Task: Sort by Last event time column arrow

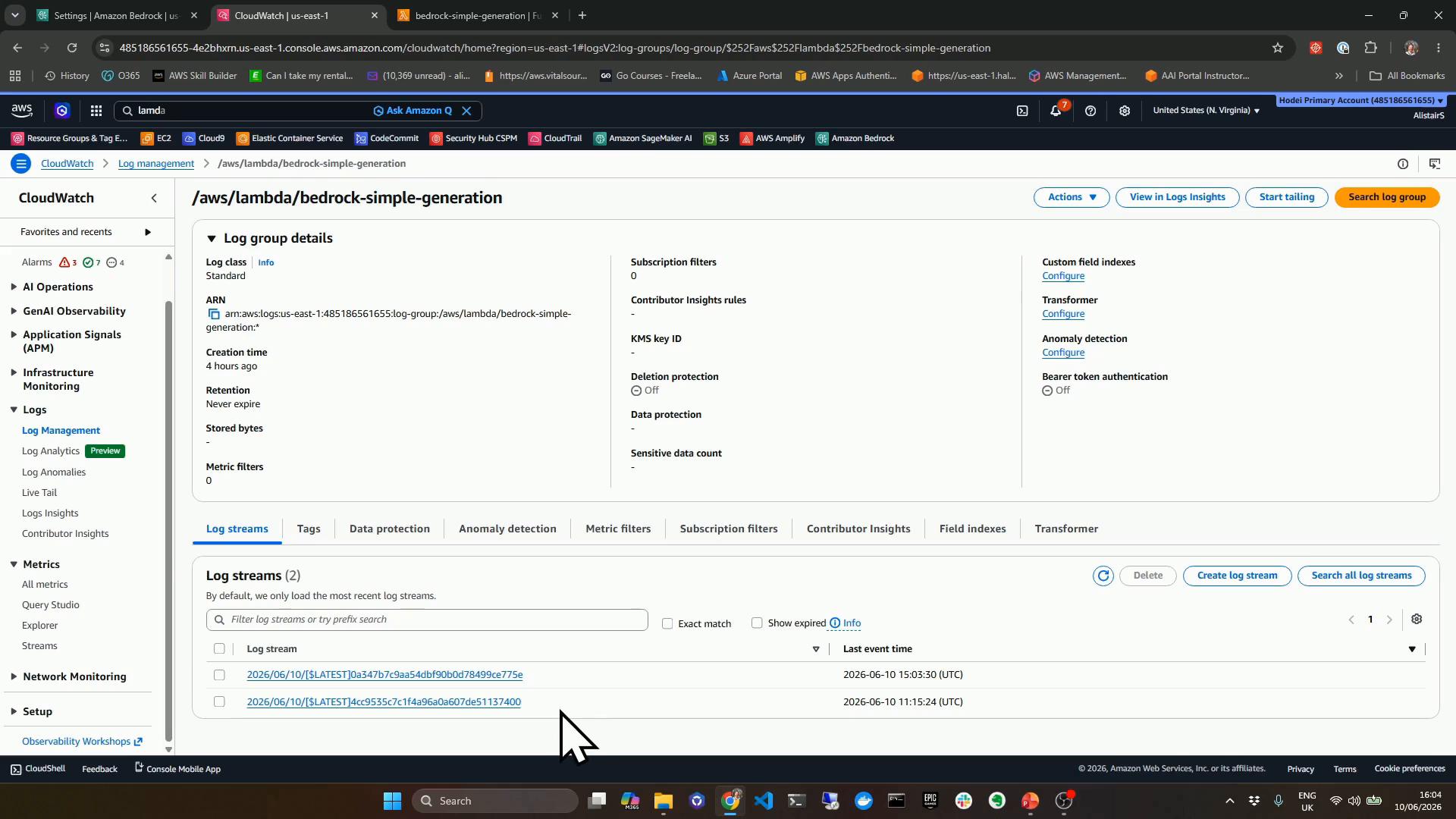Action: [x=1412, y=649]
